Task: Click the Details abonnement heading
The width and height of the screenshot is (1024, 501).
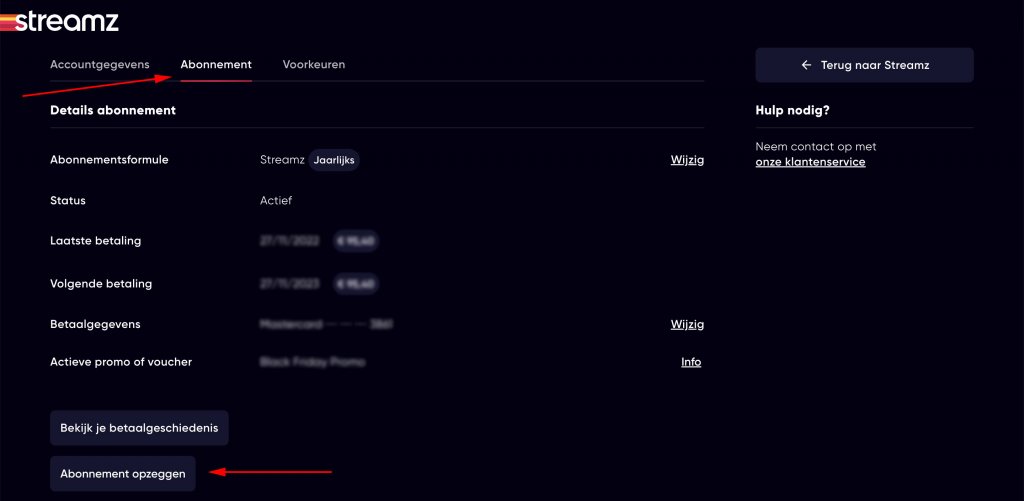Action: coord(113,110)
